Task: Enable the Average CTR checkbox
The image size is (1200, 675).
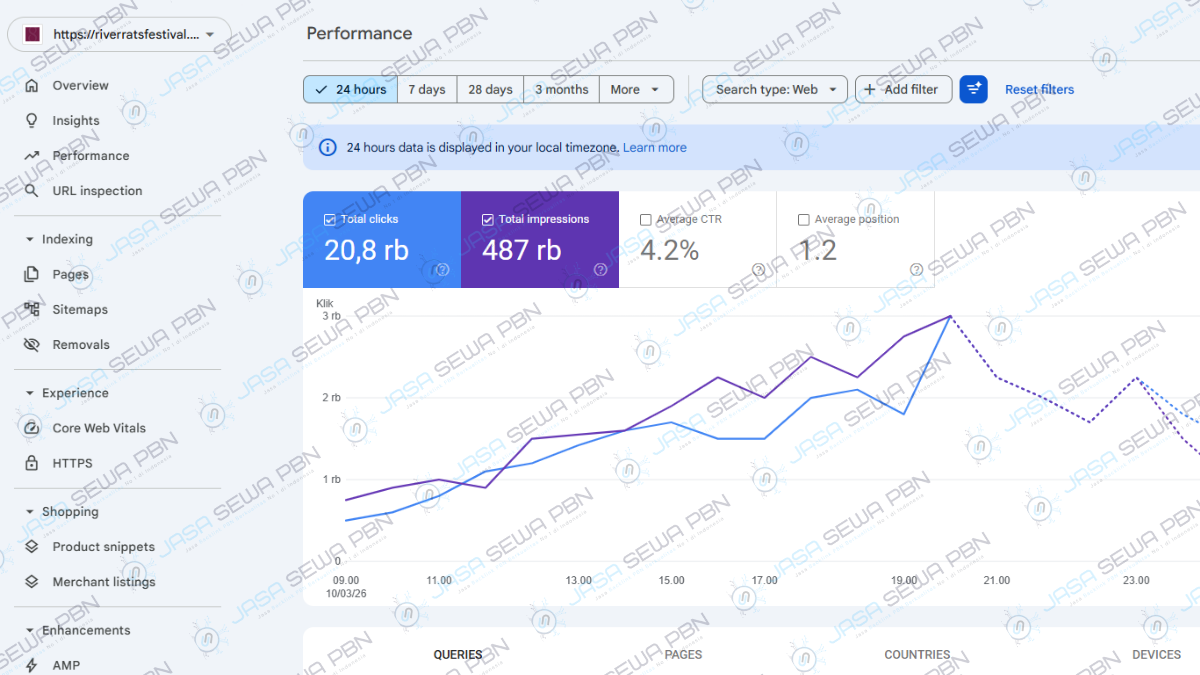Action: tap(646, 220)
